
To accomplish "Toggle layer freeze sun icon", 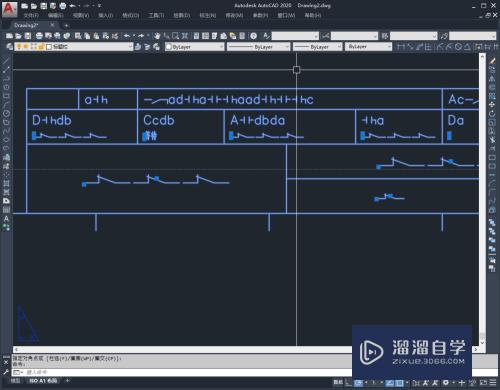I will pos(26,46).
